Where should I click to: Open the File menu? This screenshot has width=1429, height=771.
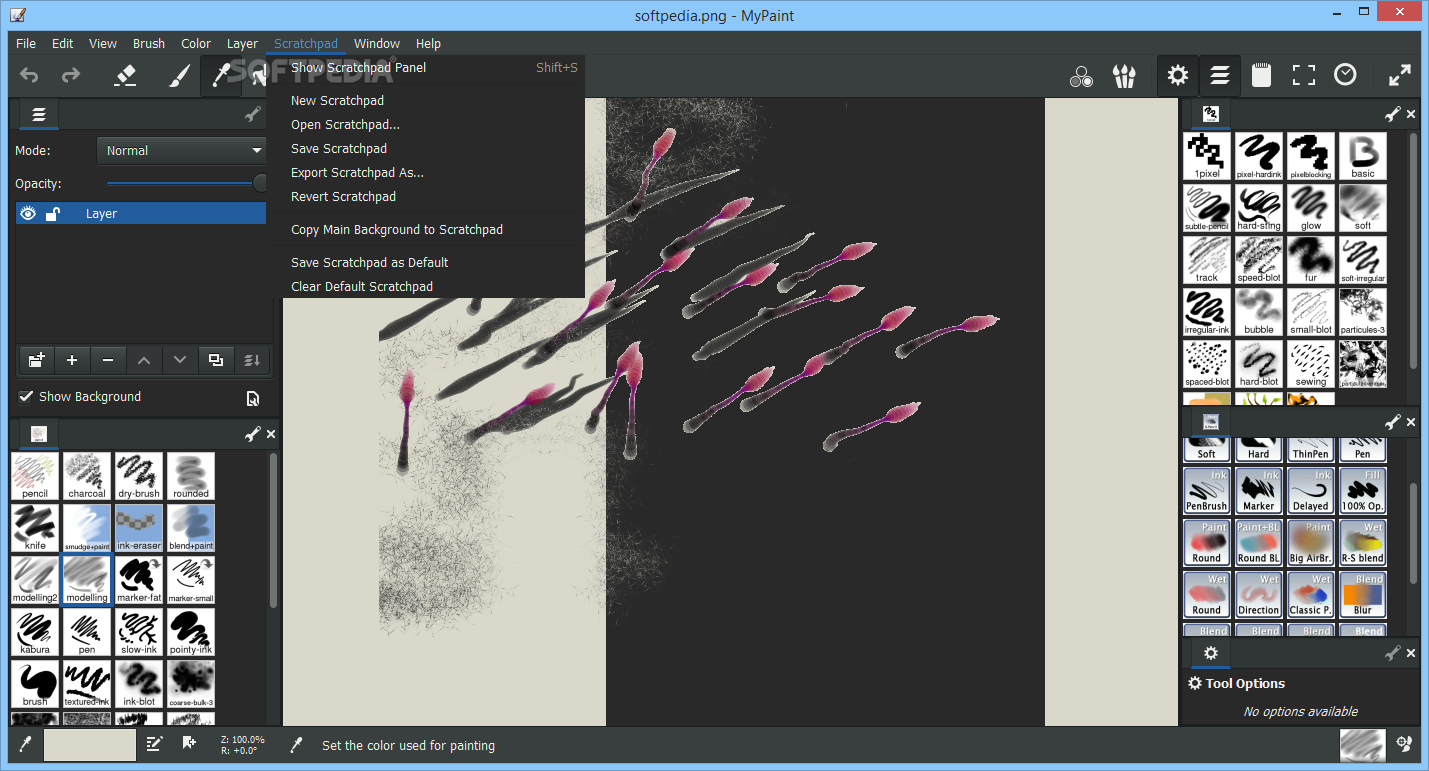pyautogui.click(x=26, y=43)
